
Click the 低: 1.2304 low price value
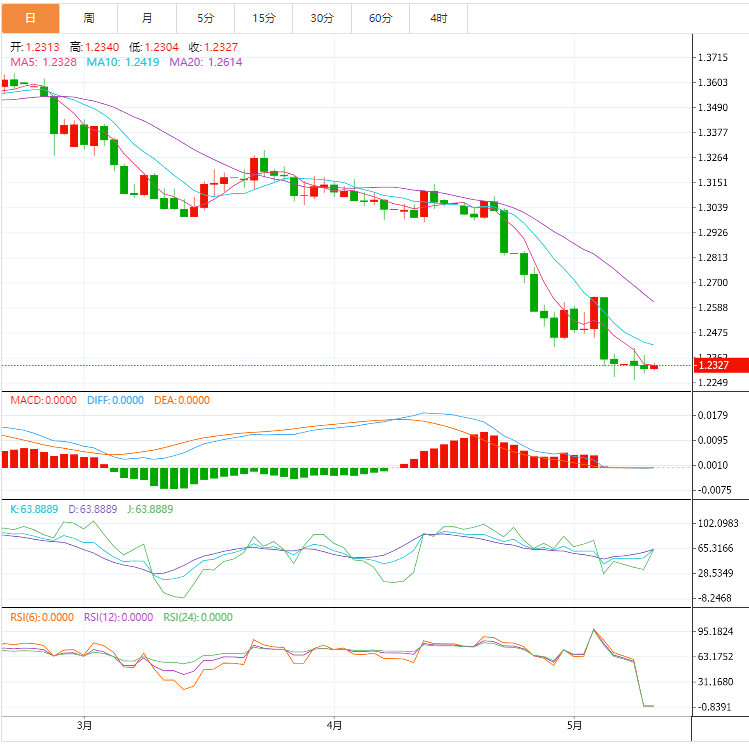click(153, 47)
